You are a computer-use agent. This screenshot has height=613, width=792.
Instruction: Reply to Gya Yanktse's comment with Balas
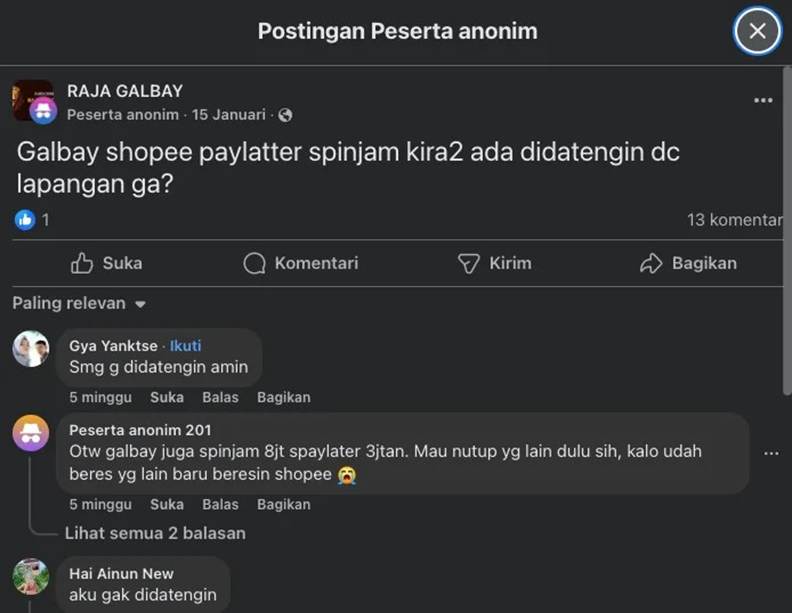[x=220, y=397]
